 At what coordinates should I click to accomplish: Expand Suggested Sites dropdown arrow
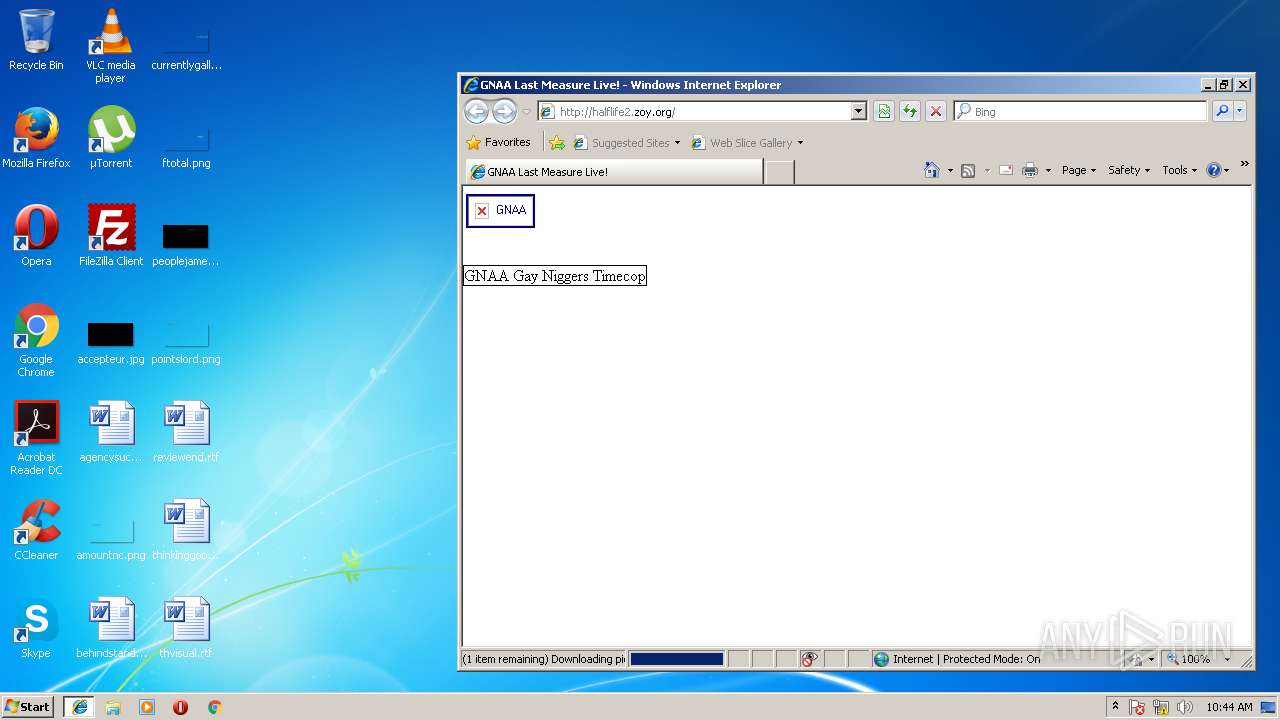point(677,143)
